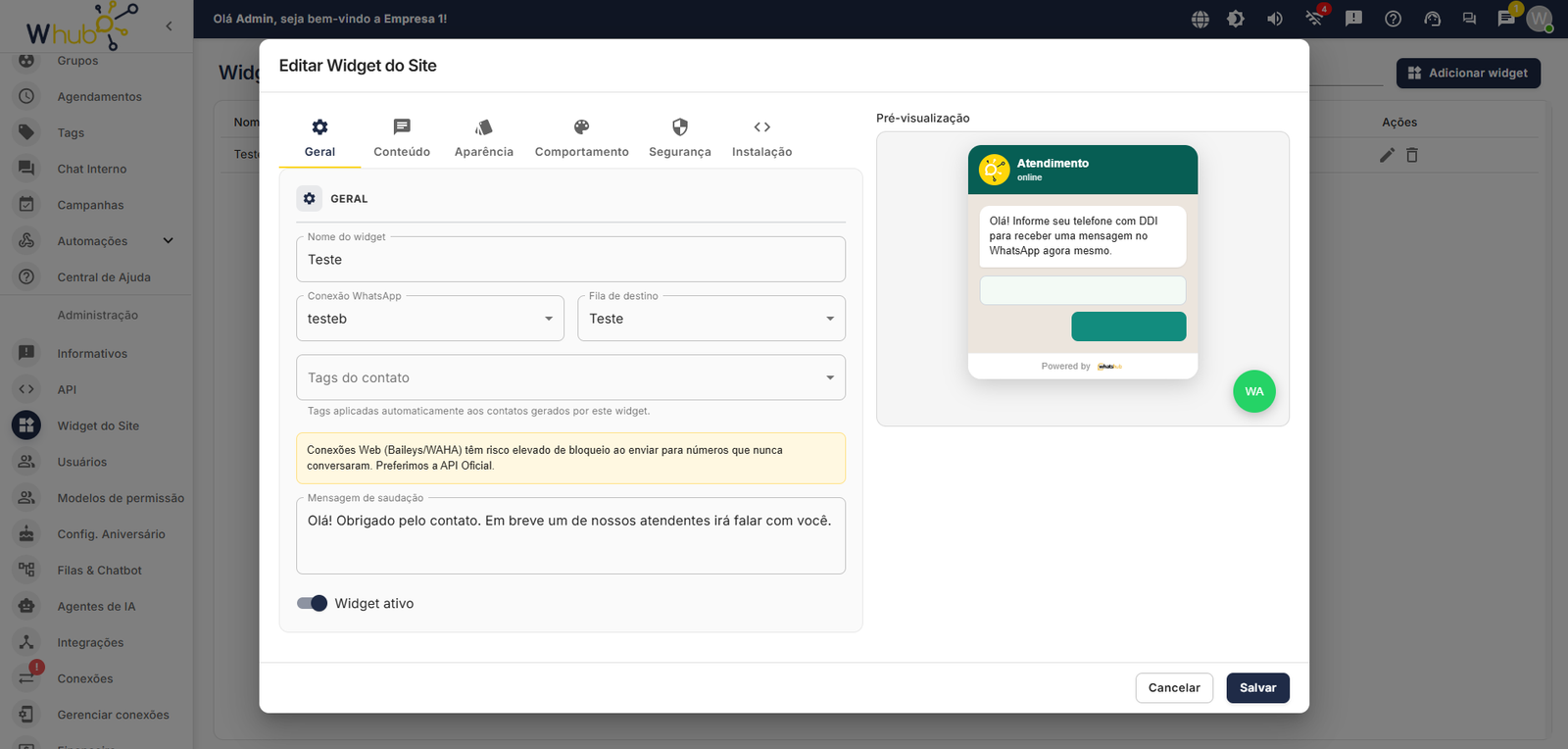Edit the Nome do widget field
This screenshot has height=749, width=1568.
(x=570, y=260)
